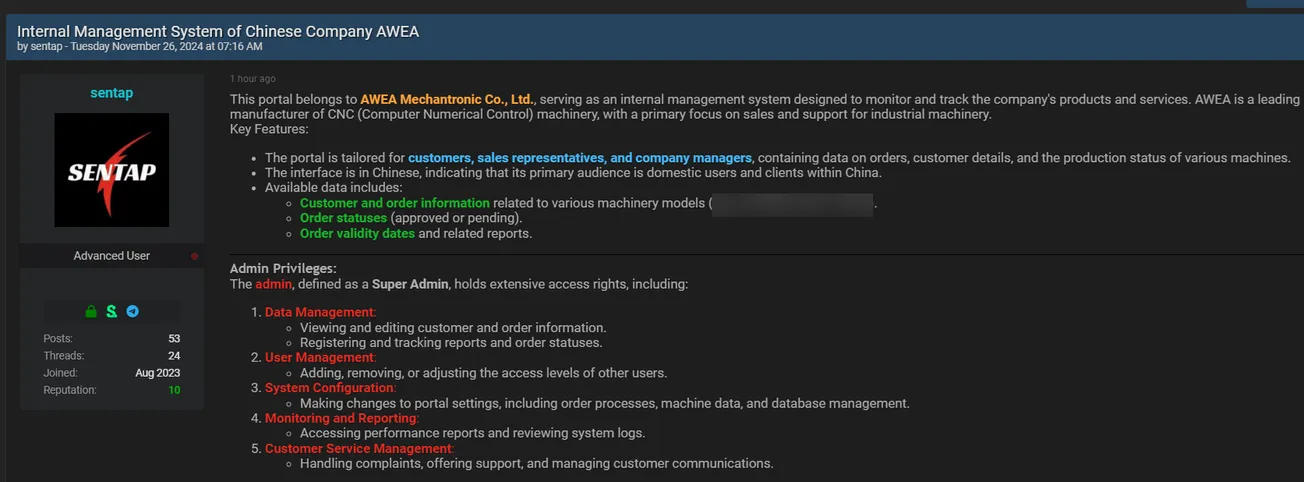The width and height of the screenshot is (1304, 482).
Task: Click the red 'Data Management' heading
Action: pos(319,312)
